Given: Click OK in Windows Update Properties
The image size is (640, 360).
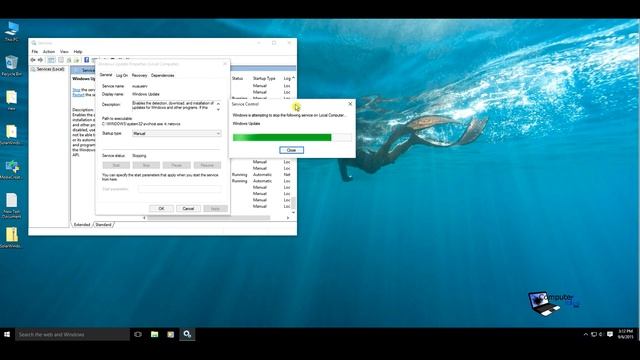Looking at the screenshot, I should 161,209.
